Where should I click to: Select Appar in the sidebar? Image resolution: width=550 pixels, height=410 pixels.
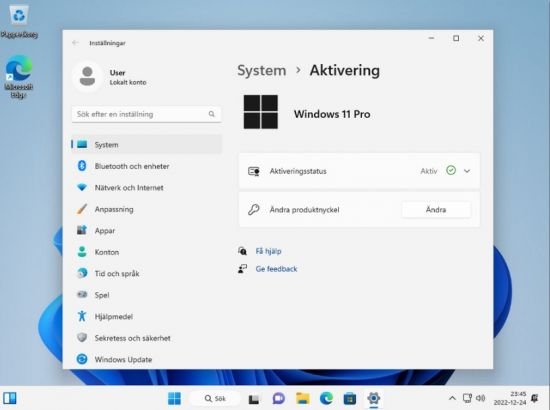(x=147, y=230)
